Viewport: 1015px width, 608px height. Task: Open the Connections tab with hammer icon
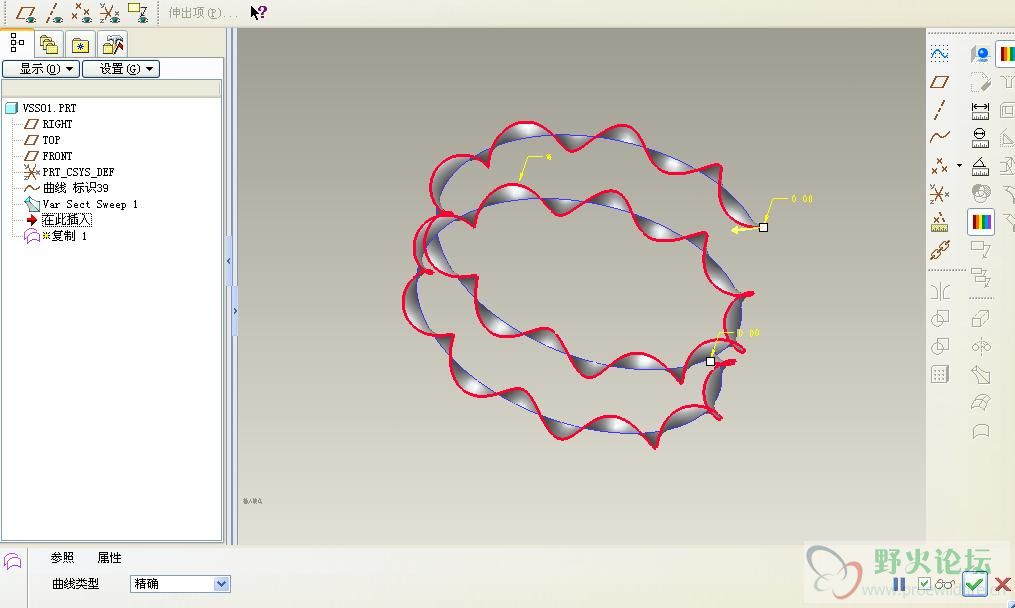(113, 45)
